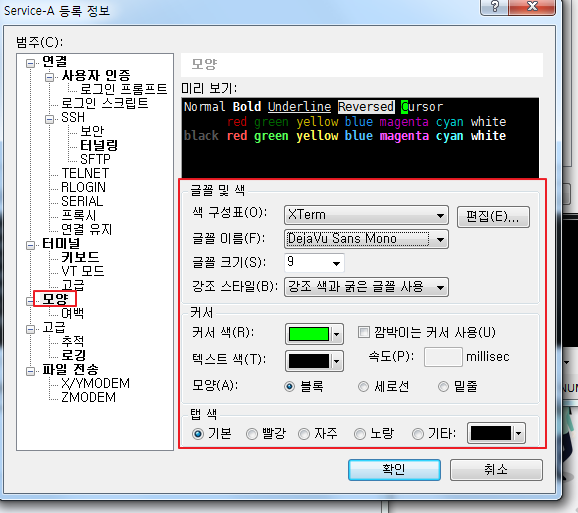The image size is (578, 513).
Task: Select SFTP tree item
Action: tap(95, 159)
